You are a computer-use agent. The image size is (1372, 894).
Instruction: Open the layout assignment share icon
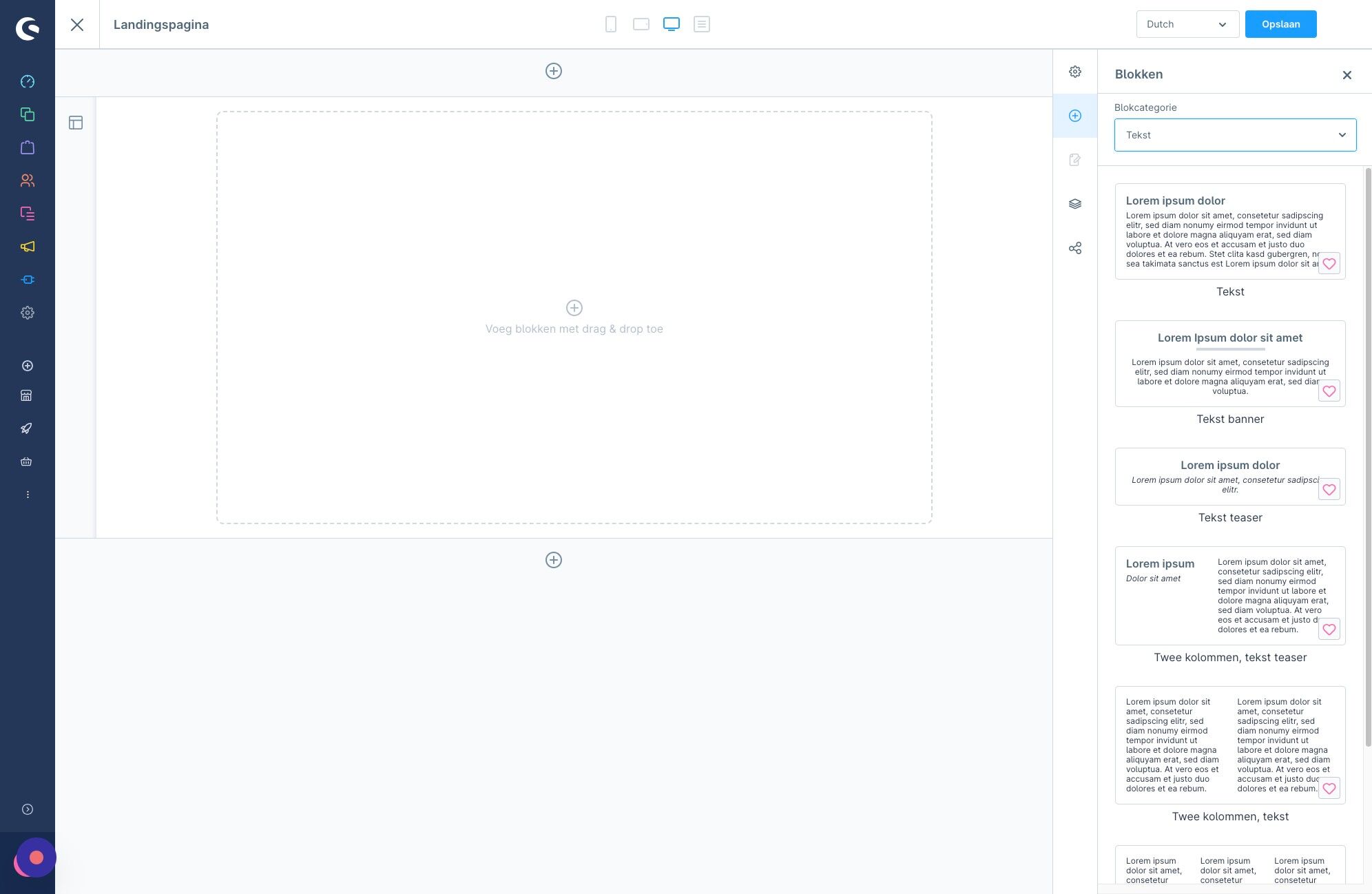click(1075, 248)
